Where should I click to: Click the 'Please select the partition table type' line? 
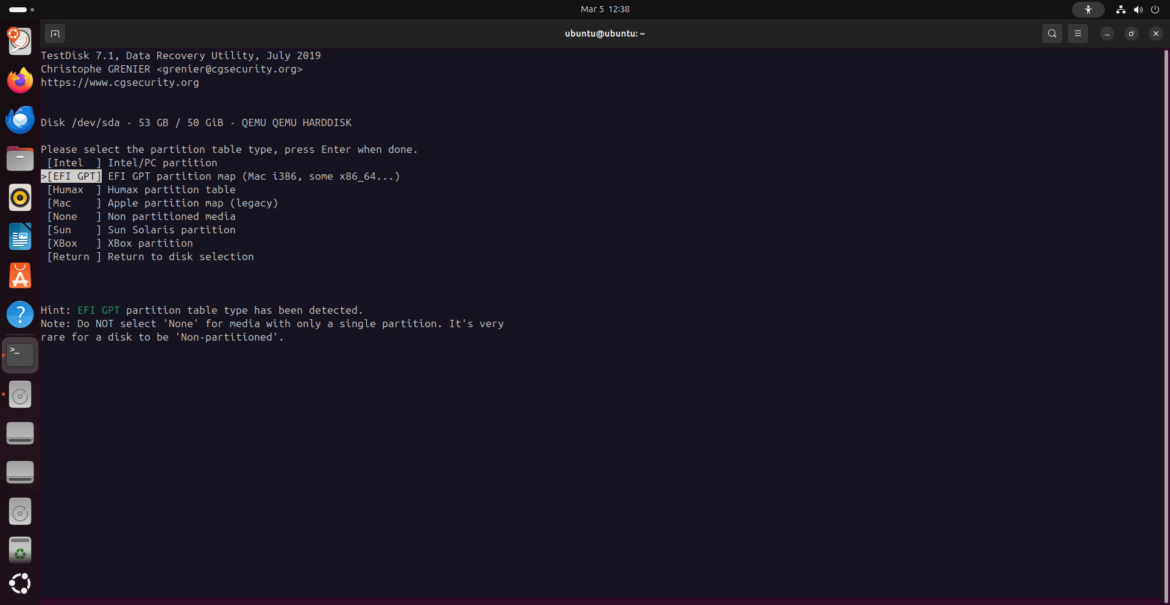point(230,149)
